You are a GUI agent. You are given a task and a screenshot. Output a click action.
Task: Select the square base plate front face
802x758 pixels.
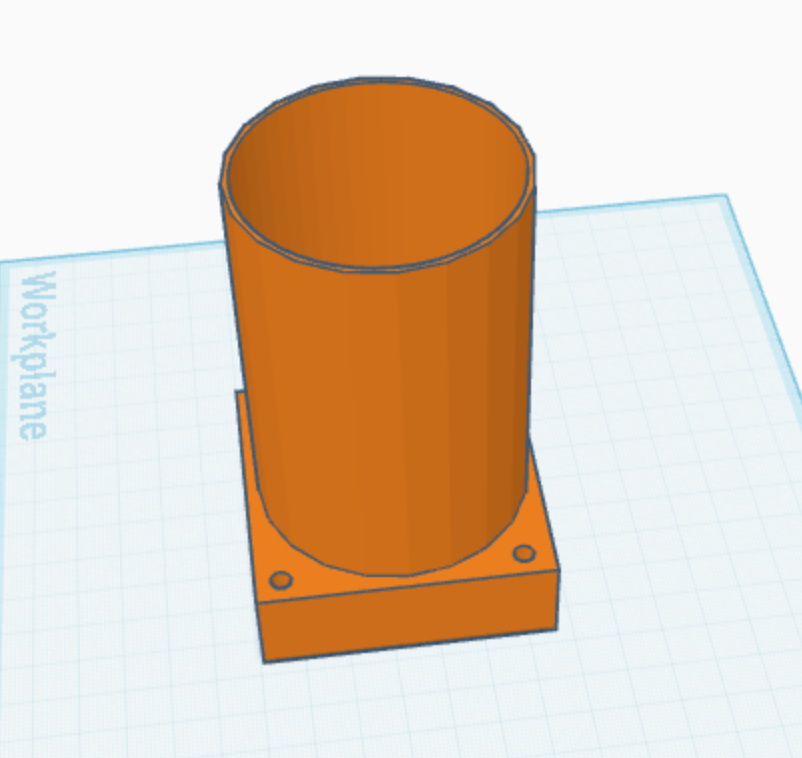pyautogui.click(x=409, y=616)
